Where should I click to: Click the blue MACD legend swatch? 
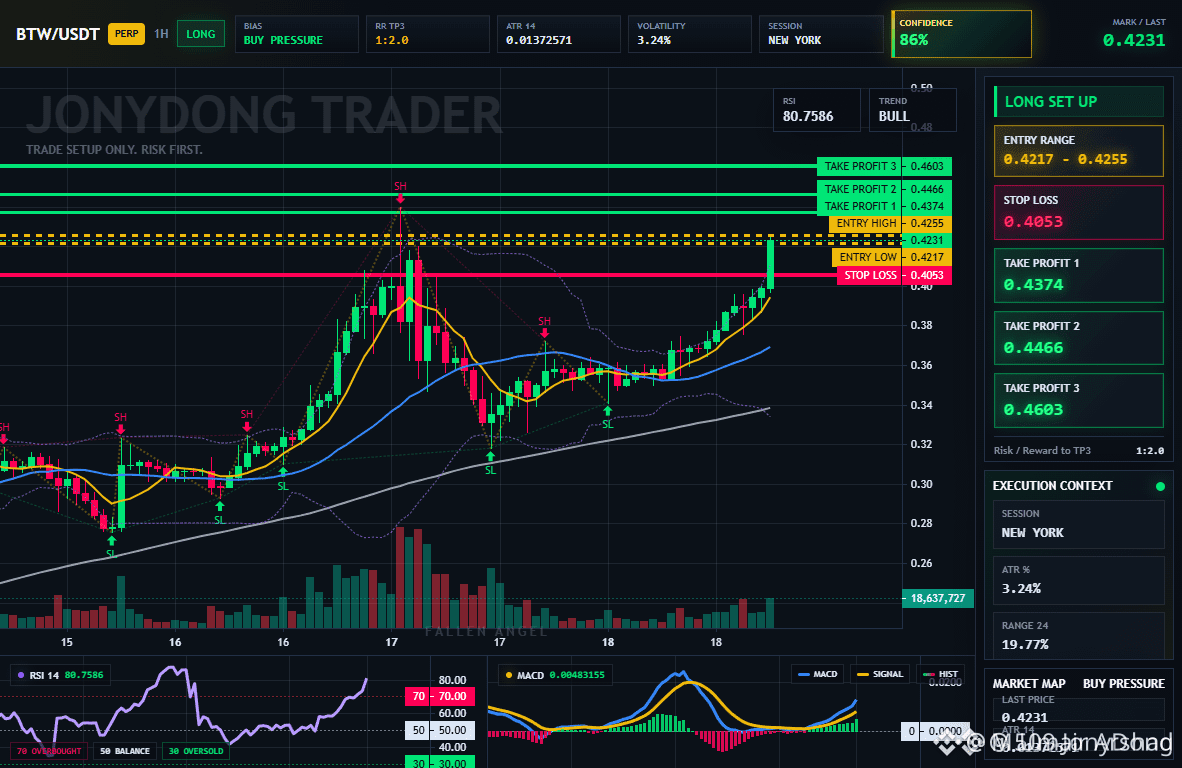point(804,675)
